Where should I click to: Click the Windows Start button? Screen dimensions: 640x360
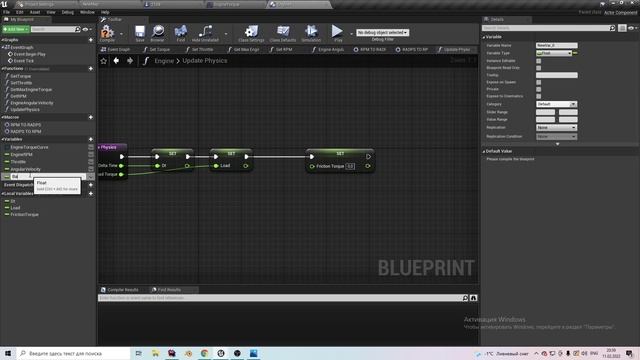pos(8,353)
